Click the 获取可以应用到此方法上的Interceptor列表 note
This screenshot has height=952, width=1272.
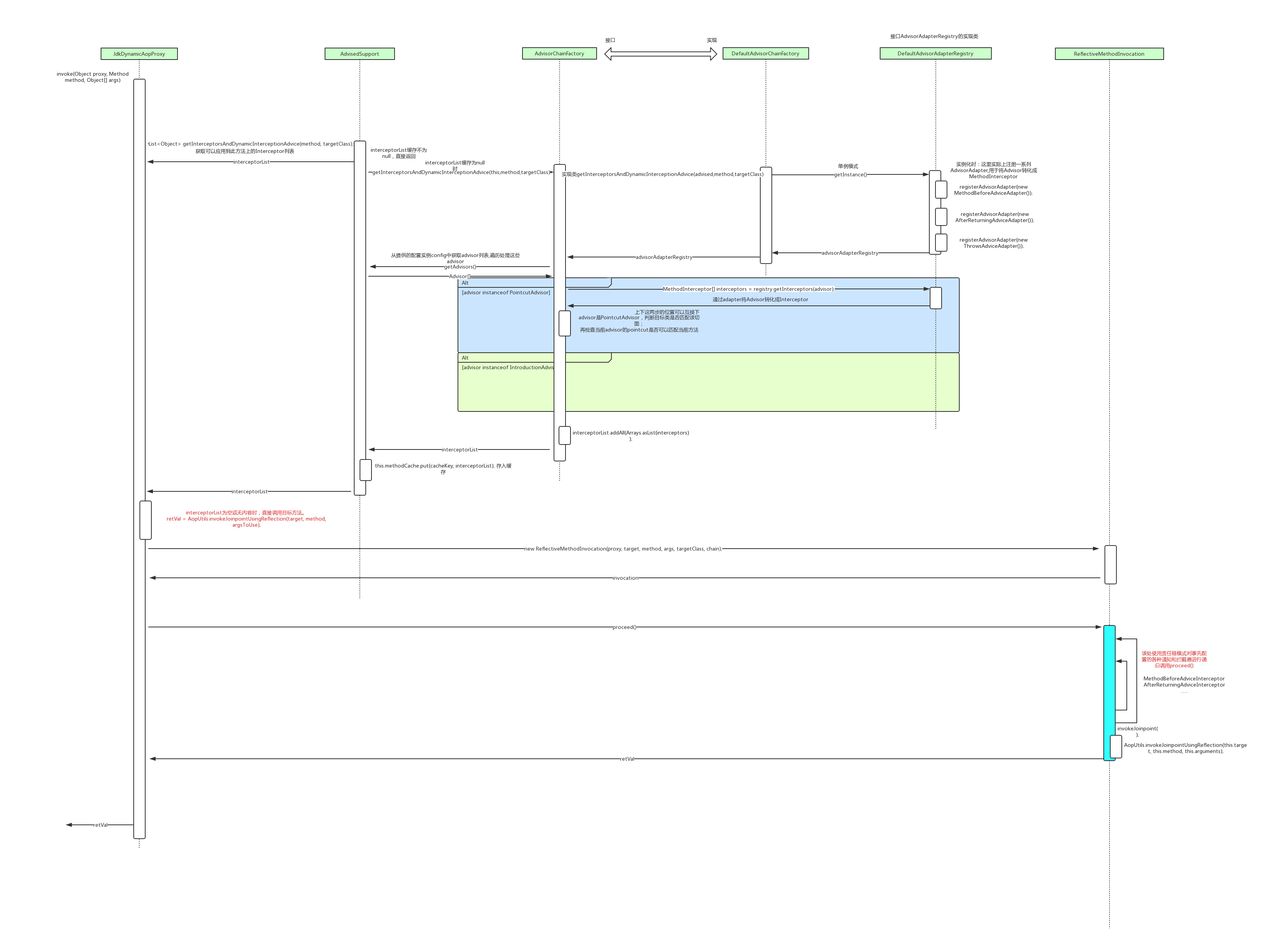point(245,151)
